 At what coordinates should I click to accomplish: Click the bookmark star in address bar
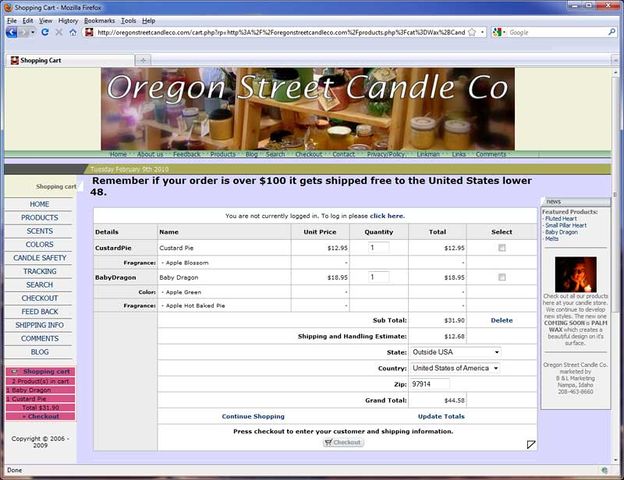coord(471,32)
